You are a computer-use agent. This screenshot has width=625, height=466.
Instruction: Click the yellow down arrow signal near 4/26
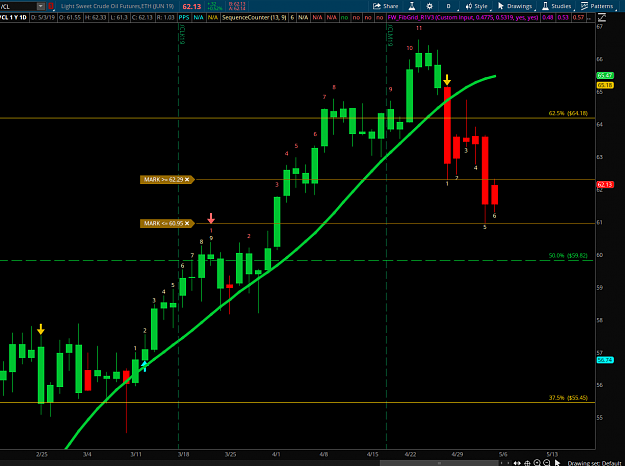[x=447, y=80]
